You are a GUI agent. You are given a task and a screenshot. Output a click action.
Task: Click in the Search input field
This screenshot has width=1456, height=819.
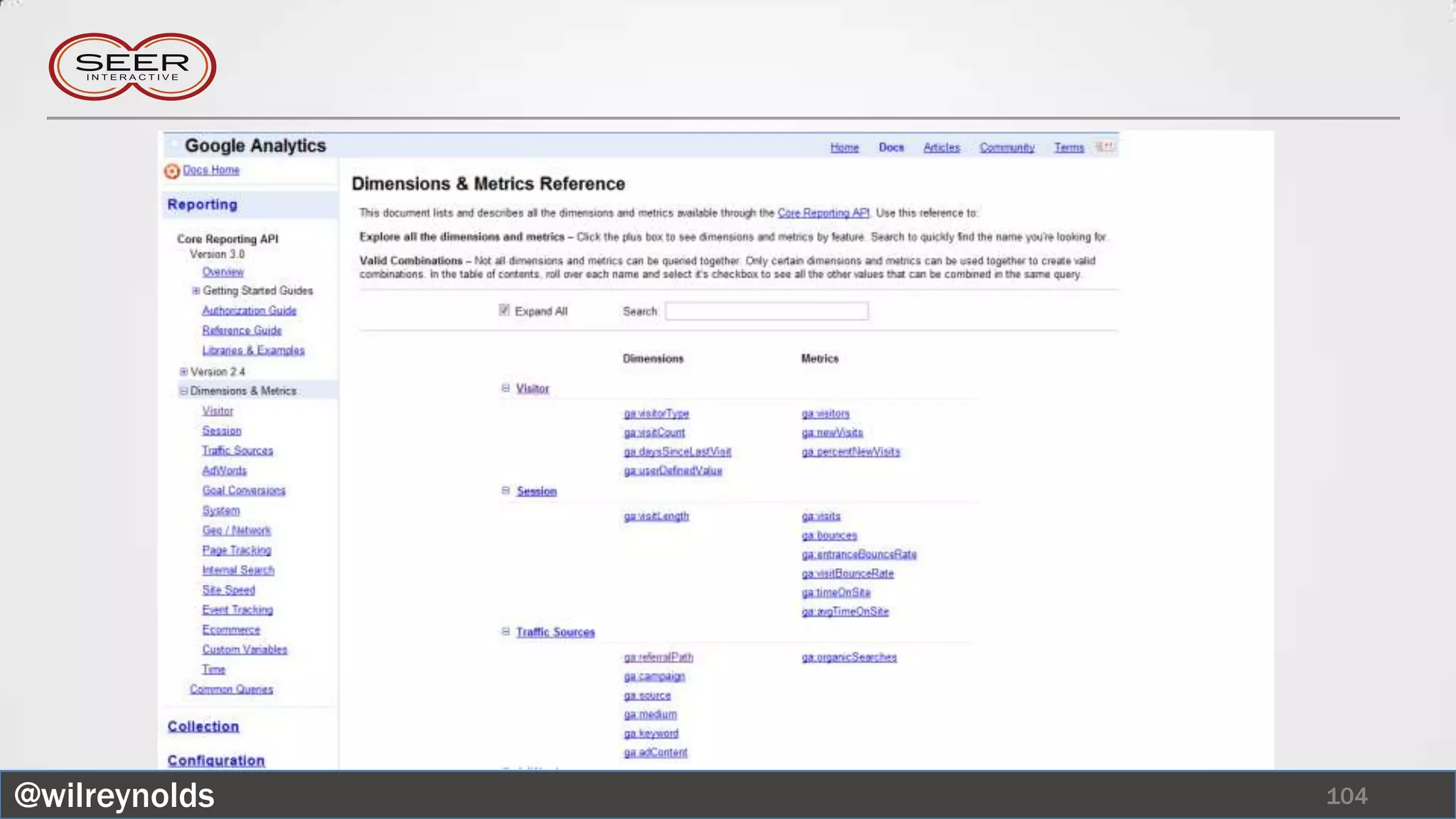[x=766, y=311]
